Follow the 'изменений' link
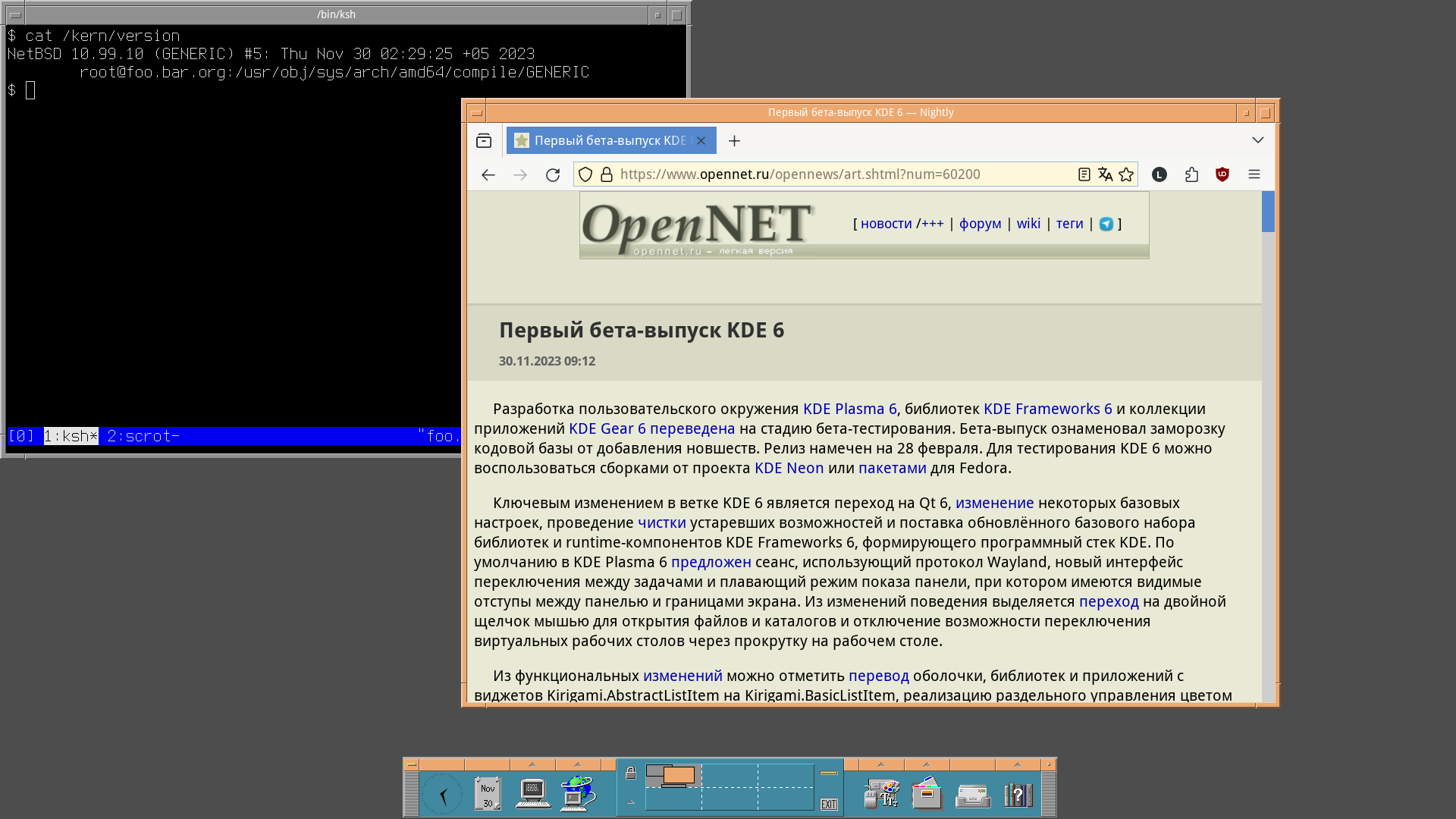 682,676
